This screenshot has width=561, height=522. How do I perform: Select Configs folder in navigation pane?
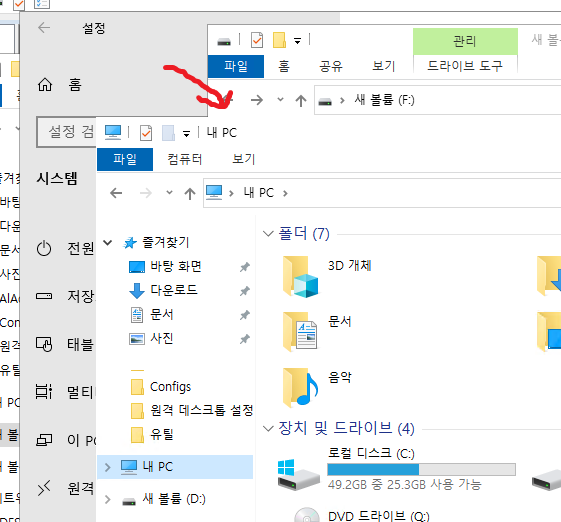[171, 387]
